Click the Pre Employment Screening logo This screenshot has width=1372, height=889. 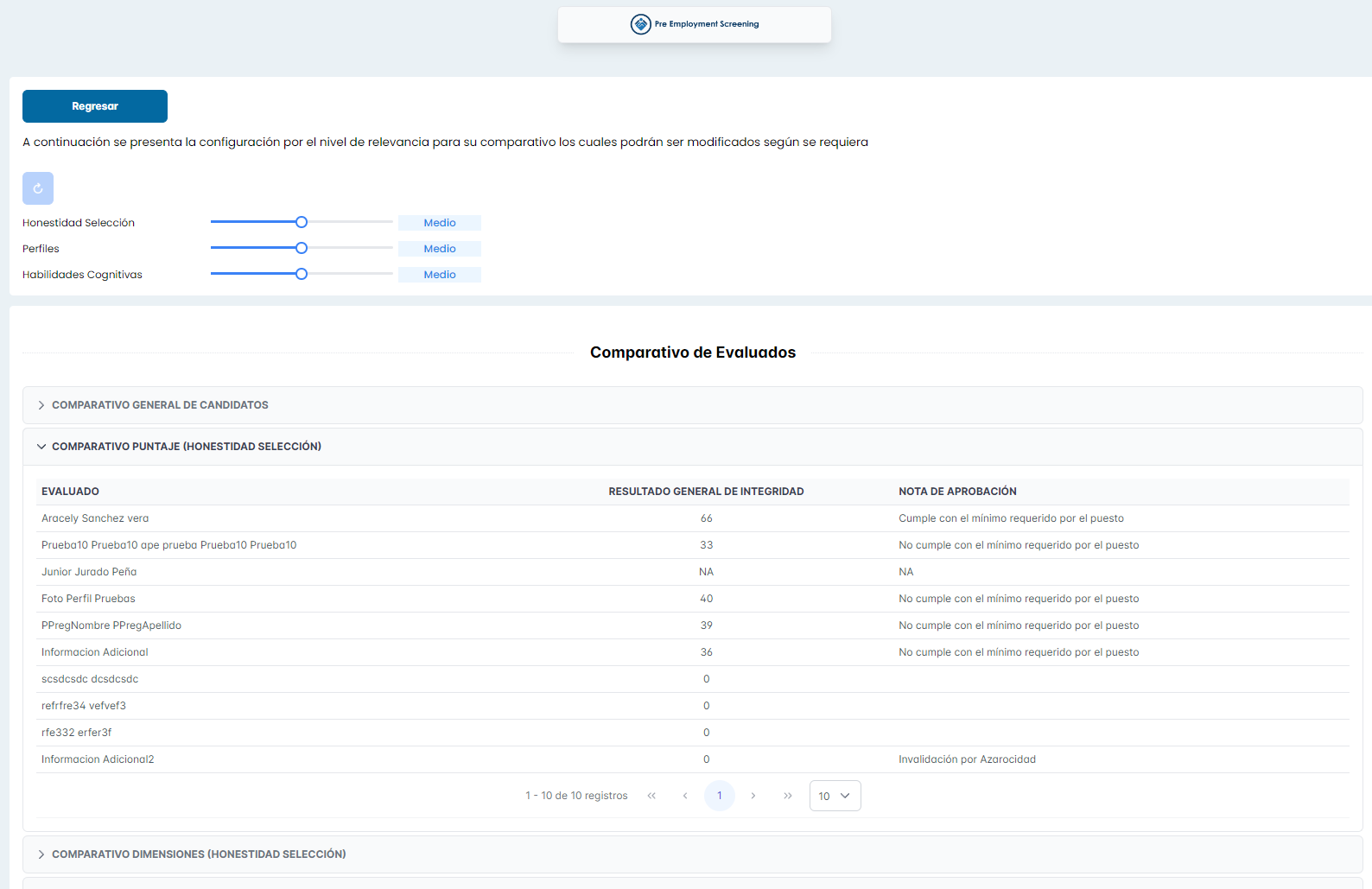[x=695, y=24]
